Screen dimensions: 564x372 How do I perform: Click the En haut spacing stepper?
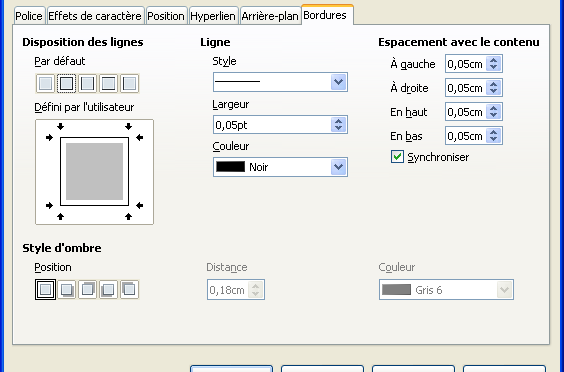494,112
